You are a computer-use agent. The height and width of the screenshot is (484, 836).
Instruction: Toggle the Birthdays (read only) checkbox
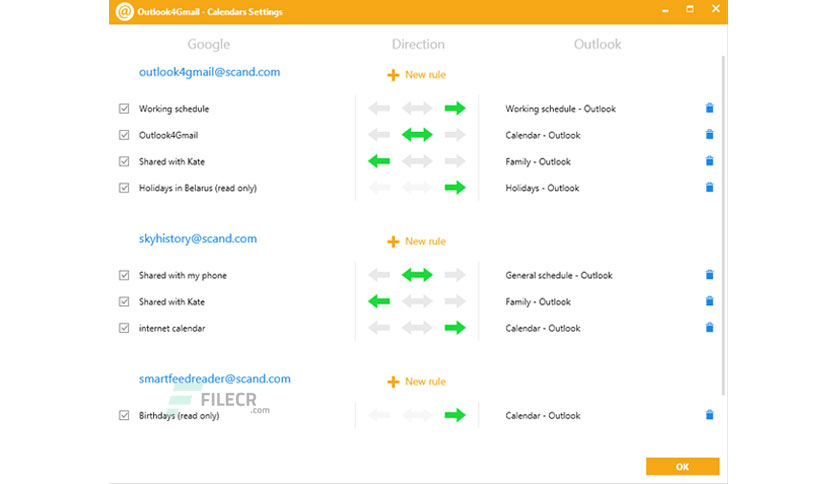124,415
